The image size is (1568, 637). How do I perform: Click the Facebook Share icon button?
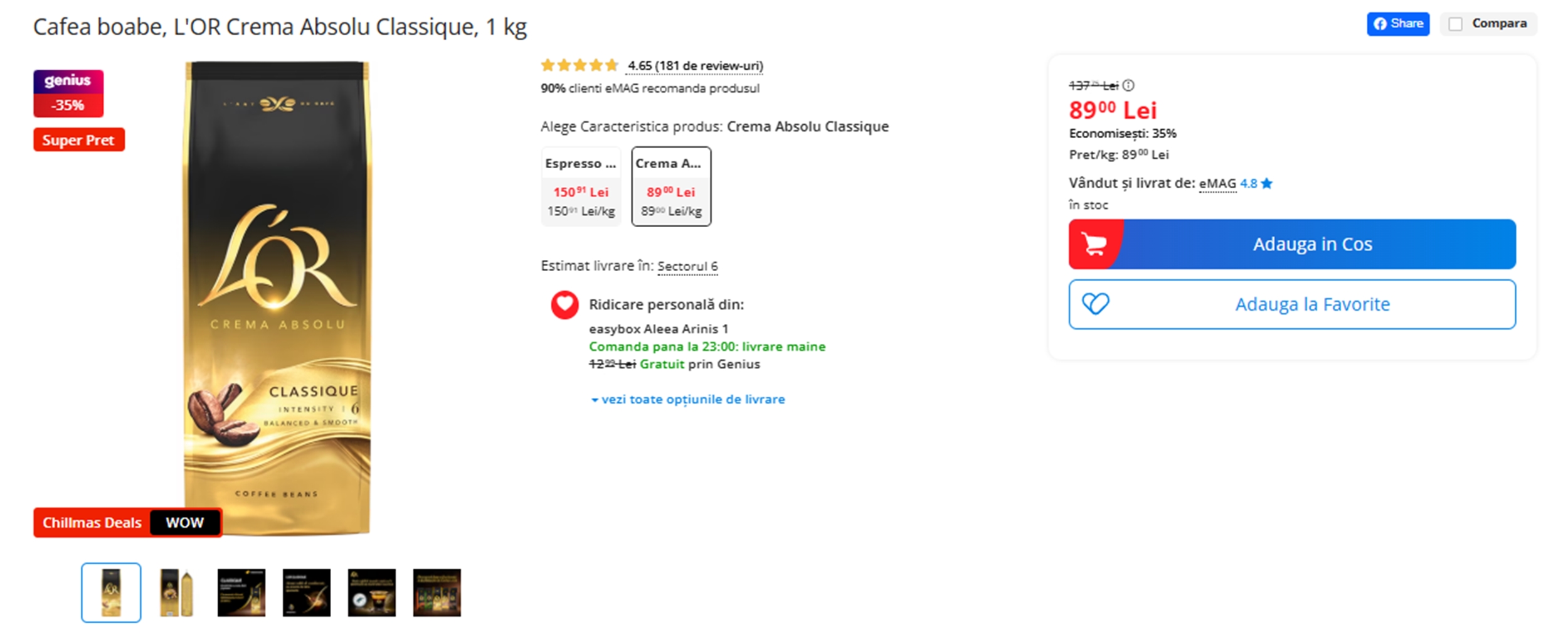[1397, 24]
